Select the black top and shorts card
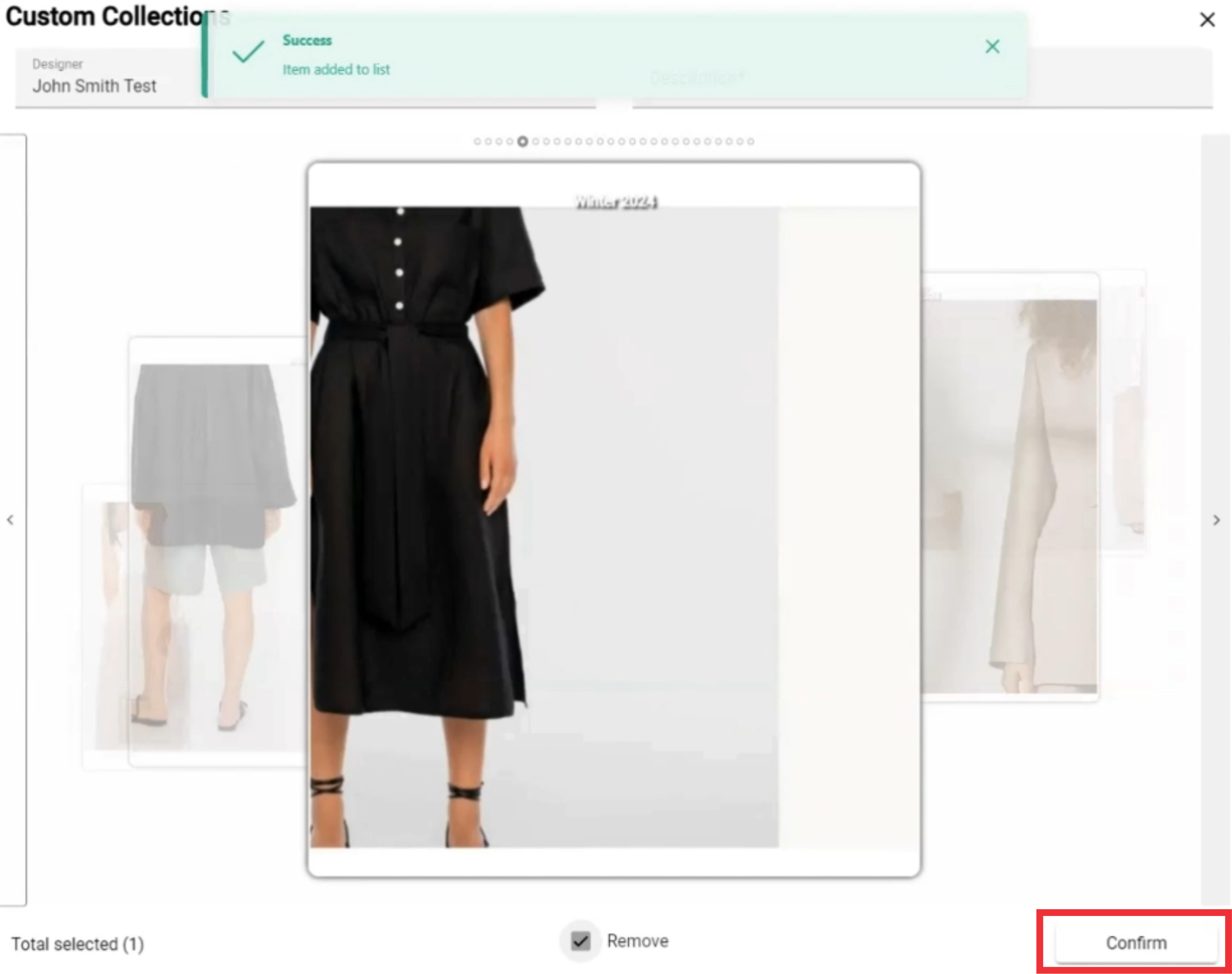Screen dimensions: 1232x974 (217, 552)
